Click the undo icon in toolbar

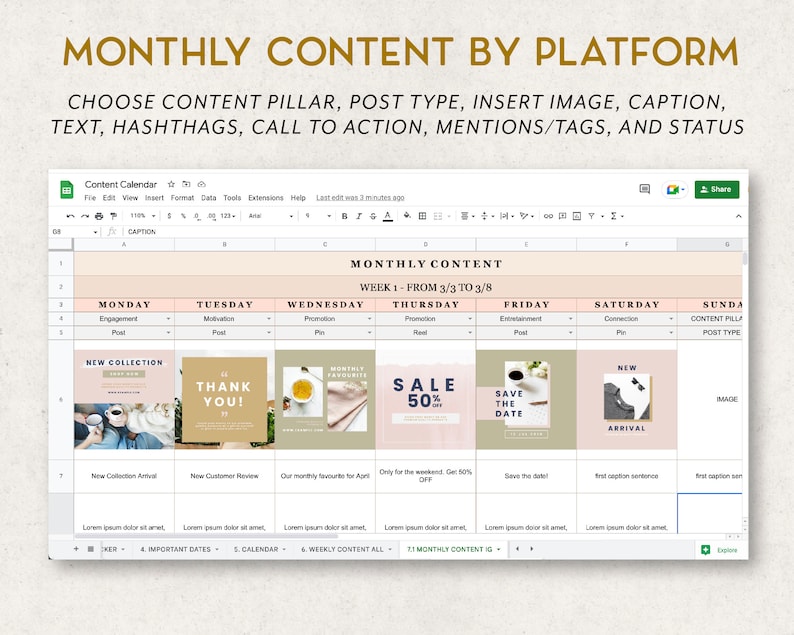click(x=70, y=216)
